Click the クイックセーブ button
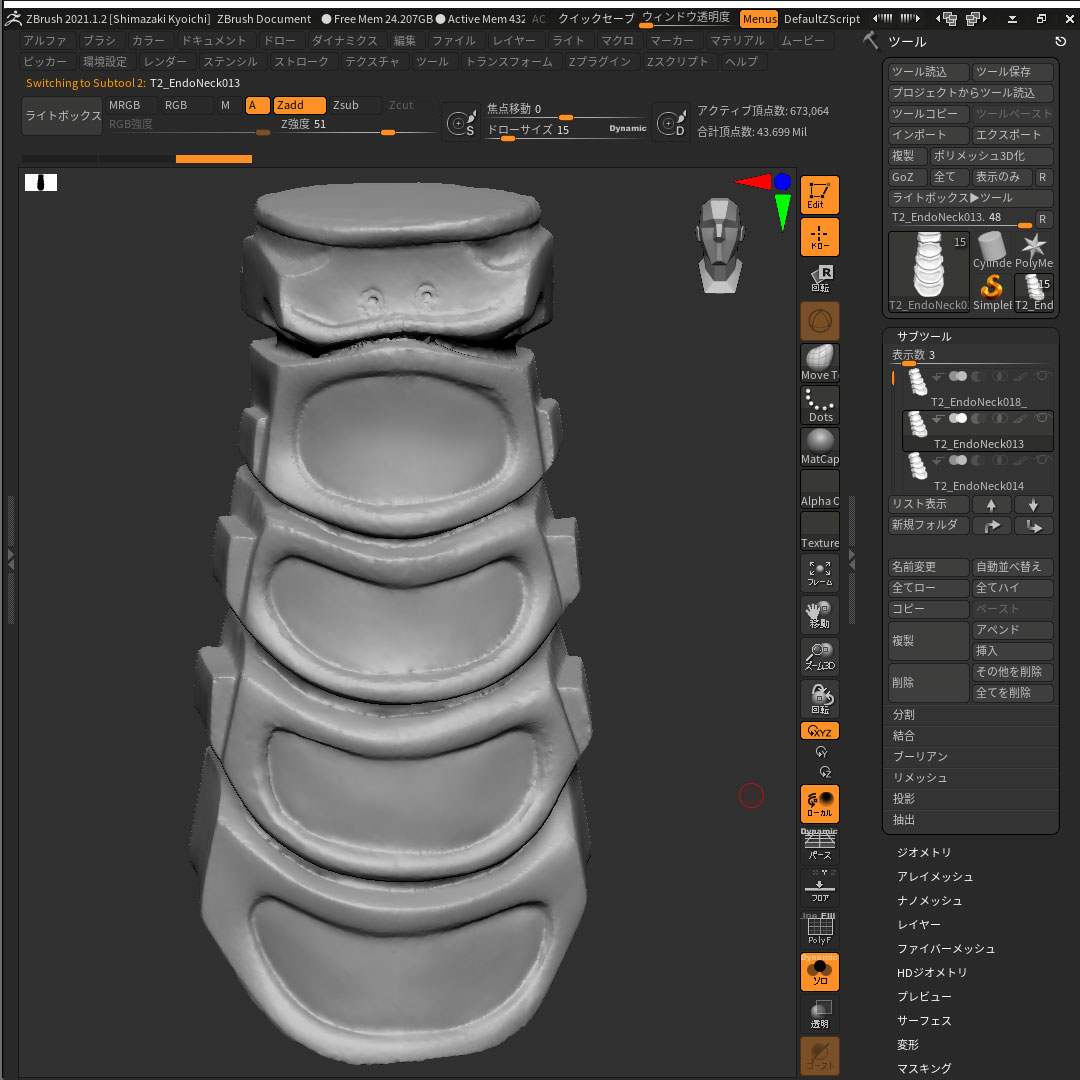 pyautogui.click(x=596, y=19)
